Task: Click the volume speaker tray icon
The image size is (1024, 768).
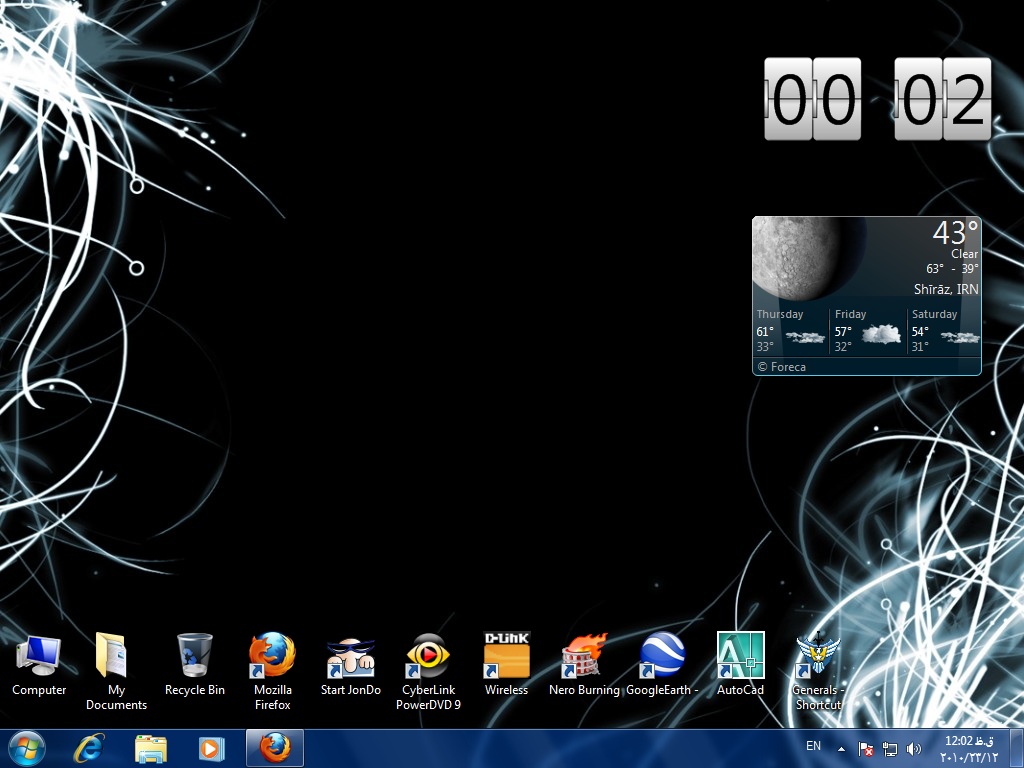Action: point(913,749)
